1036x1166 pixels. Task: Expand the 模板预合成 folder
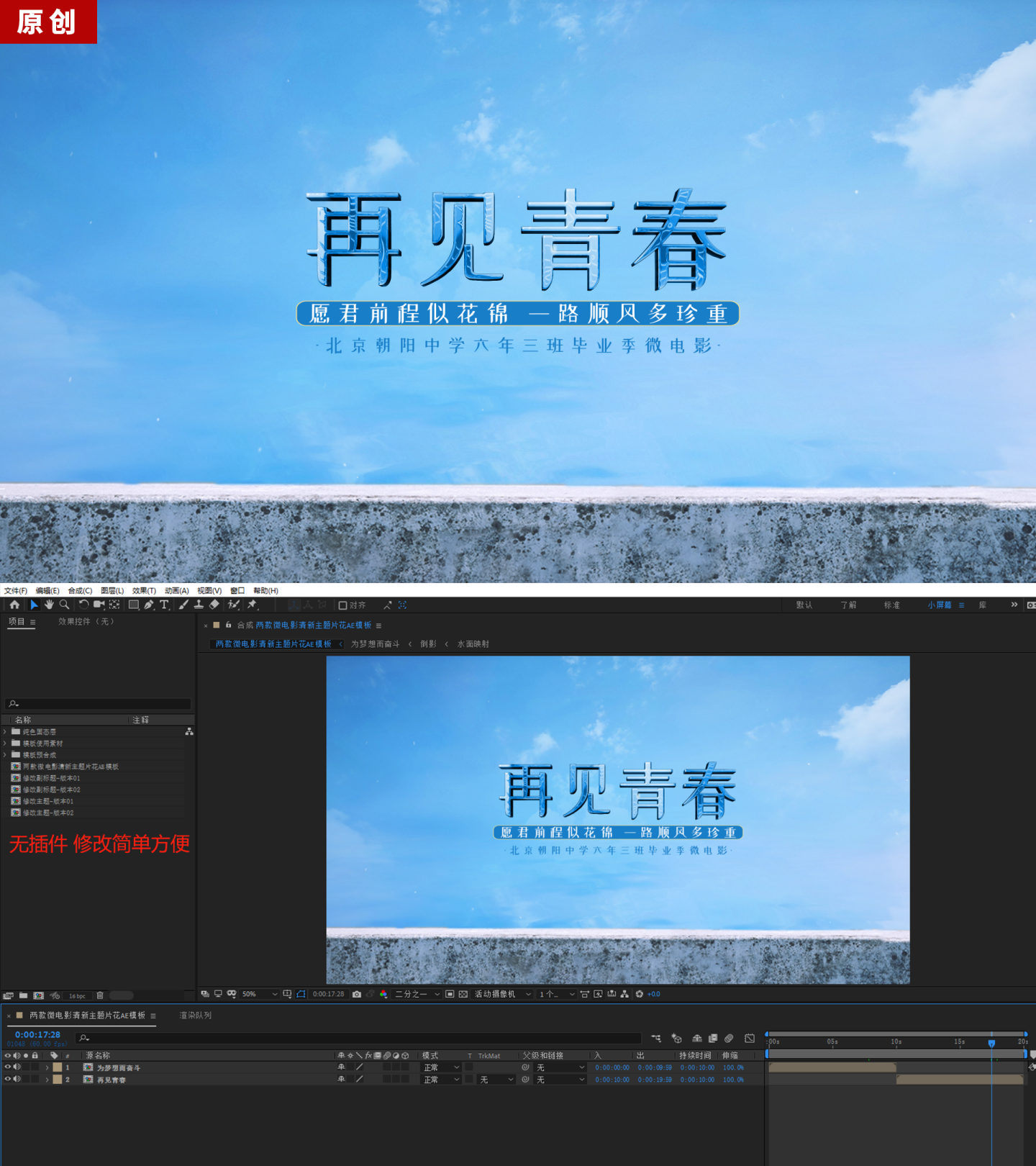pos(5,755)
